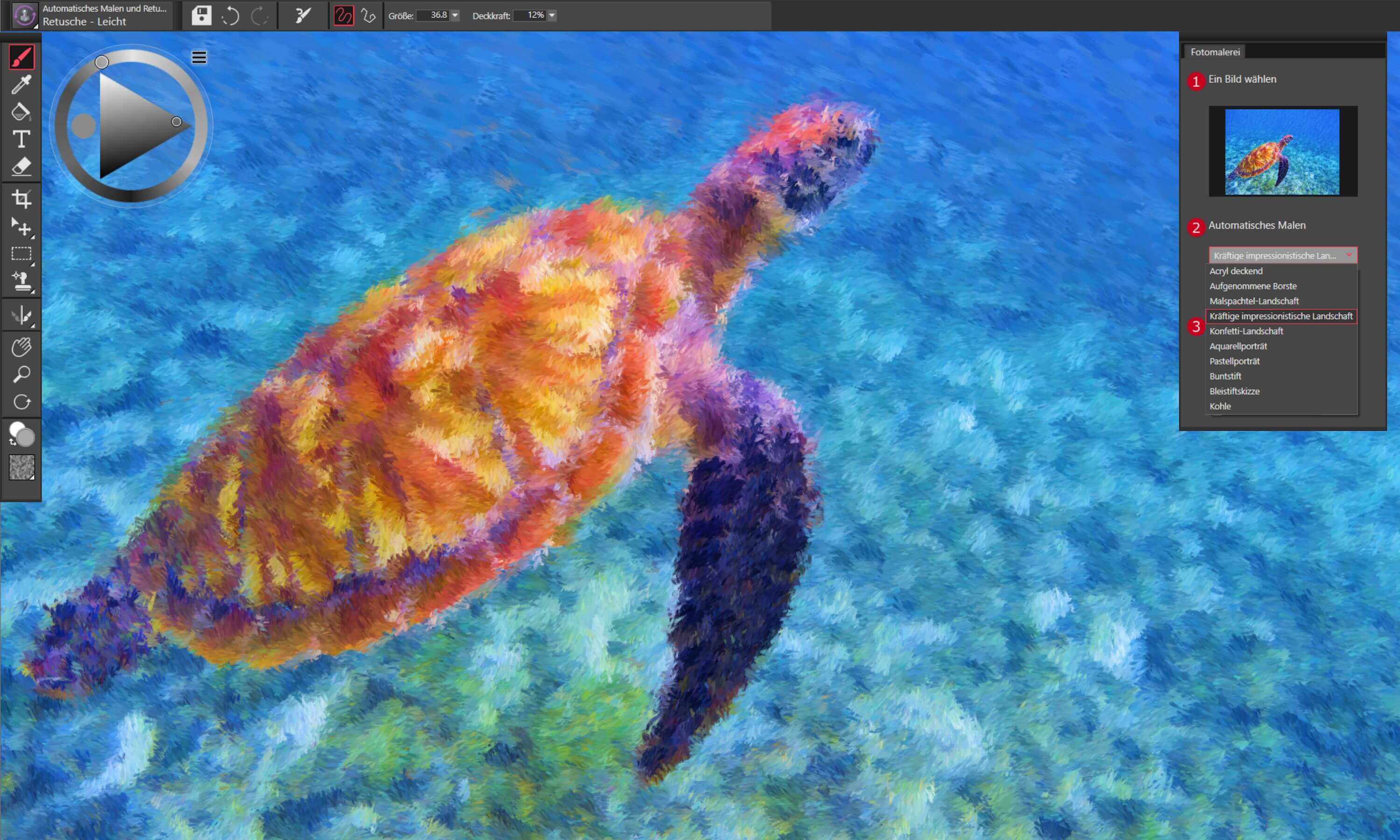This screenshot has height=840, width=1400.
Task: Enable freehand stroke mode
Action: [x=343, y=15]
